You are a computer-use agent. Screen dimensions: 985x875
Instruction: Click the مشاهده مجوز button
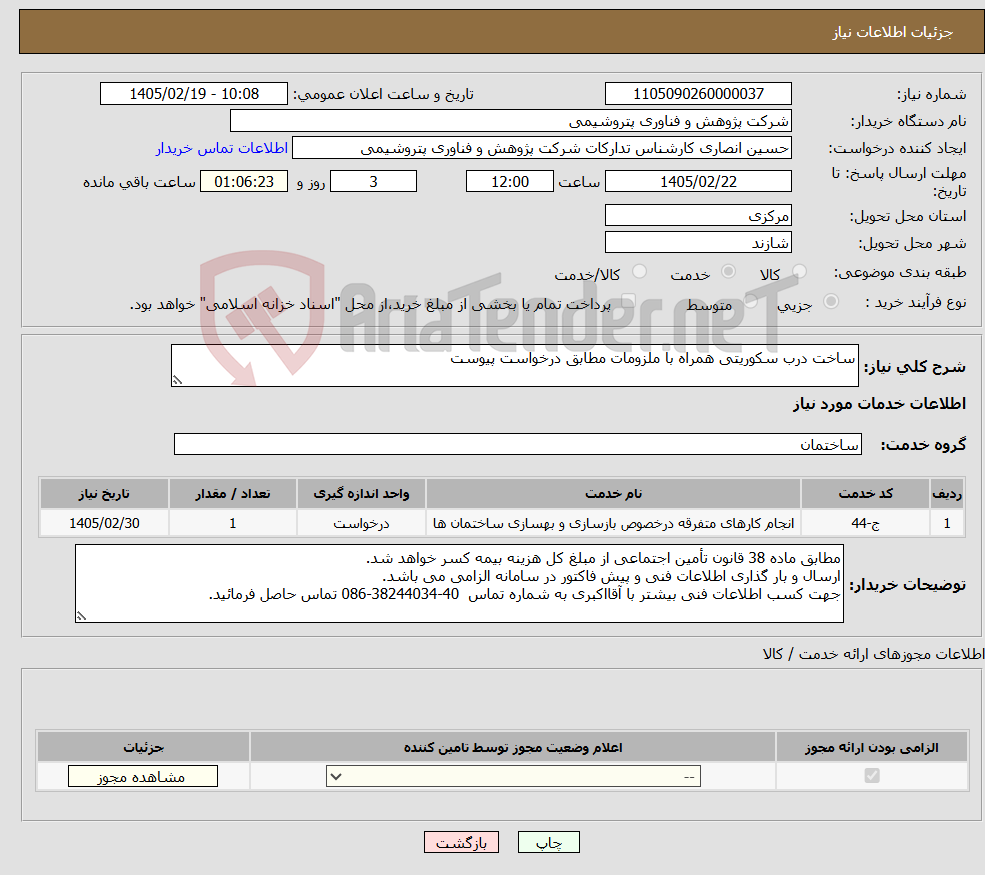coord(143,776)
